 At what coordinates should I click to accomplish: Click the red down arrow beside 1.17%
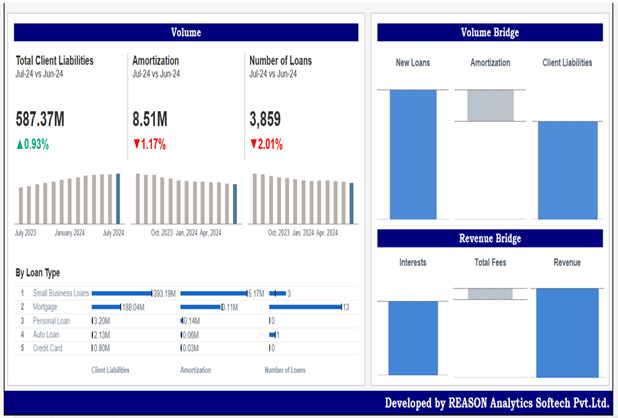137,146
